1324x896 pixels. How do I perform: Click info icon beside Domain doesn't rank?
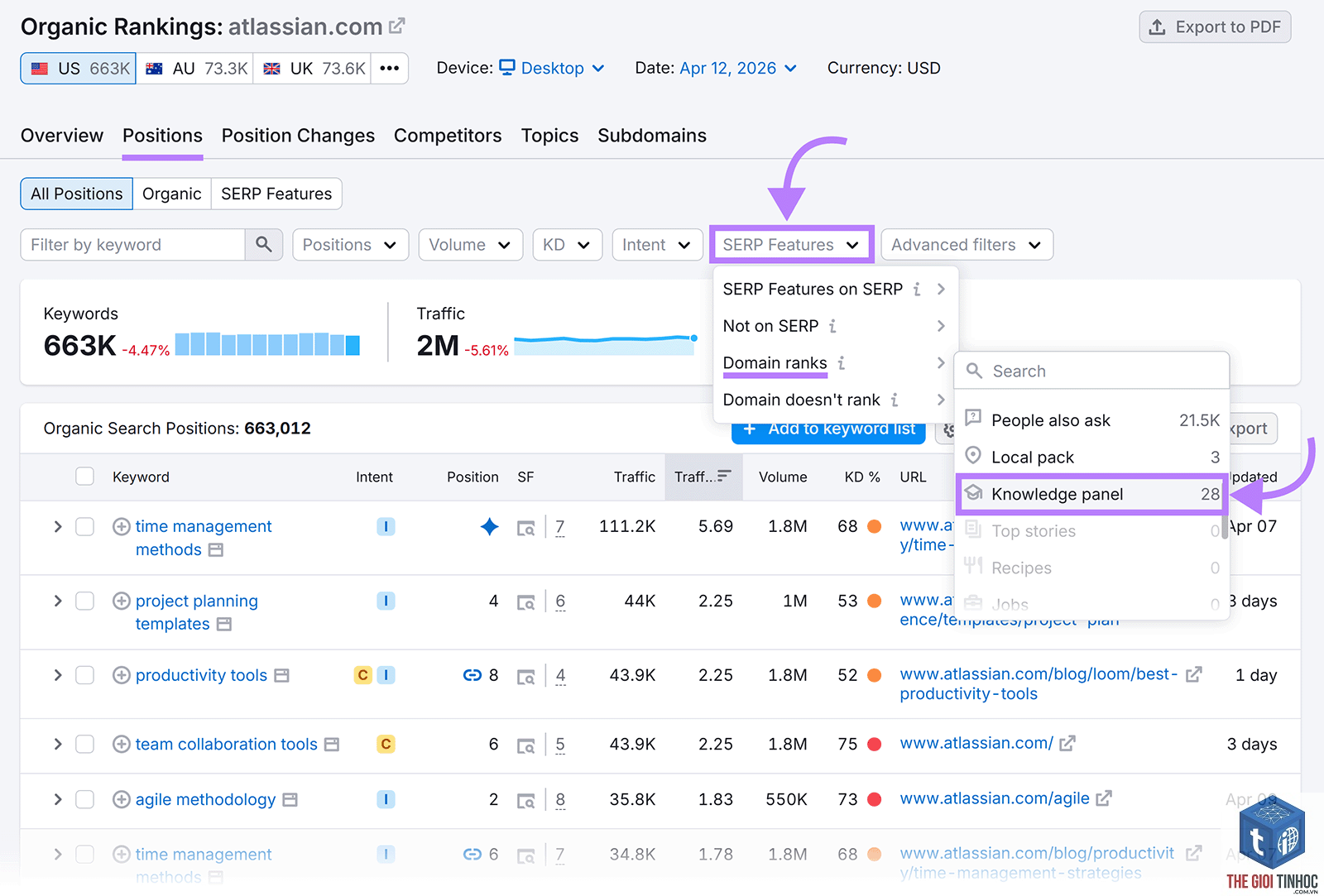(x=895, y=400)
